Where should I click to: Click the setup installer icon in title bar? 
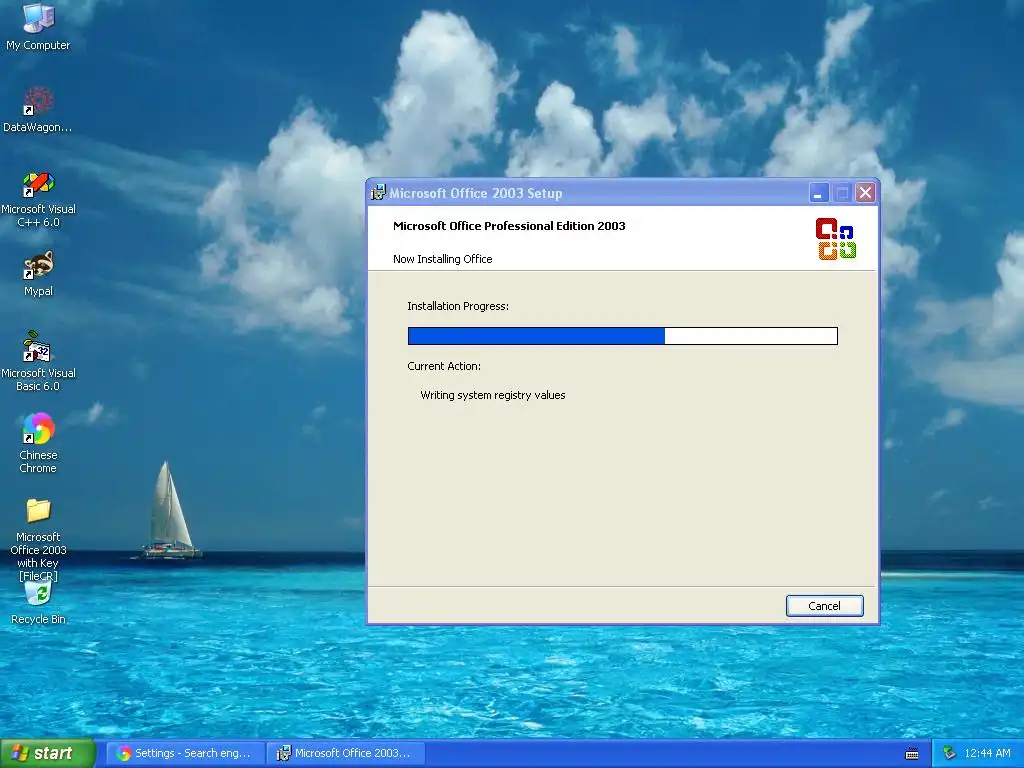click(378, 193)
